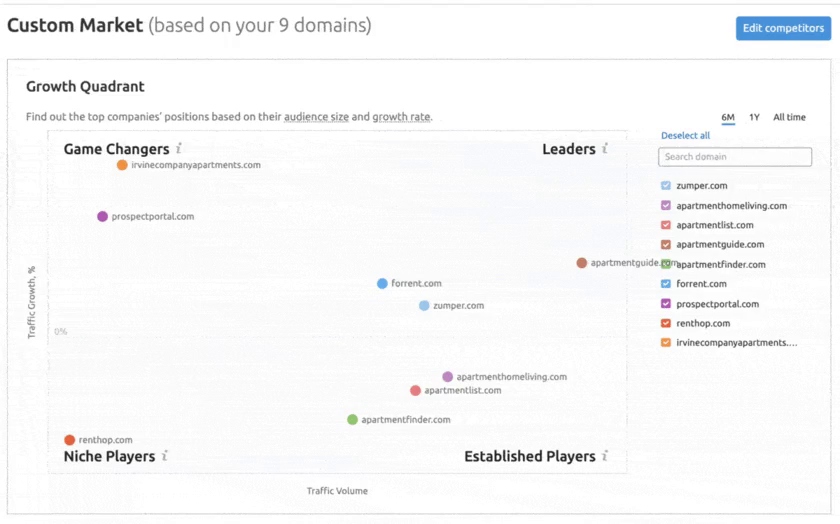Open the Niche Players info icon

pyautogui.click(x=165, y=456)
